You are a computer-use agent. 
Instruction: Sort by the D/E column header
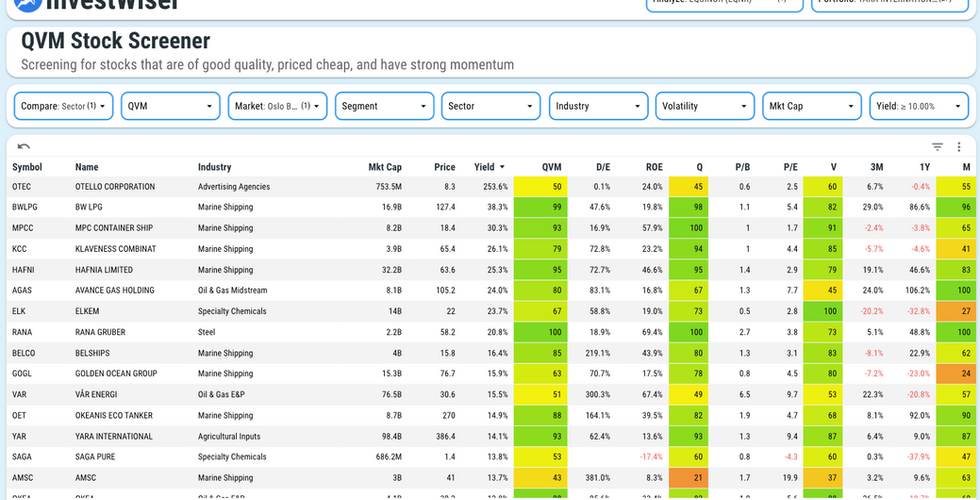[603, 167]
